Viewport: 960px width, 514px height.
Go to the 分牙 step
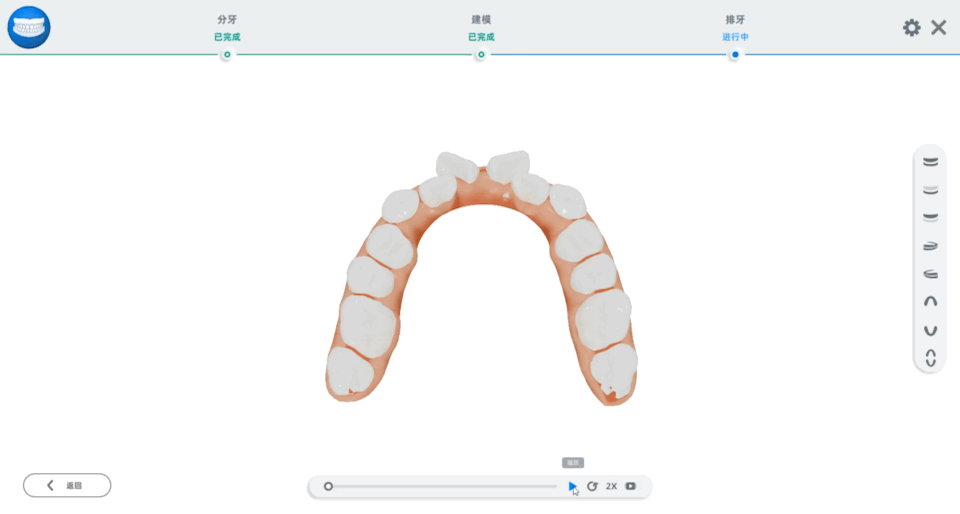[x=227, y=55]
